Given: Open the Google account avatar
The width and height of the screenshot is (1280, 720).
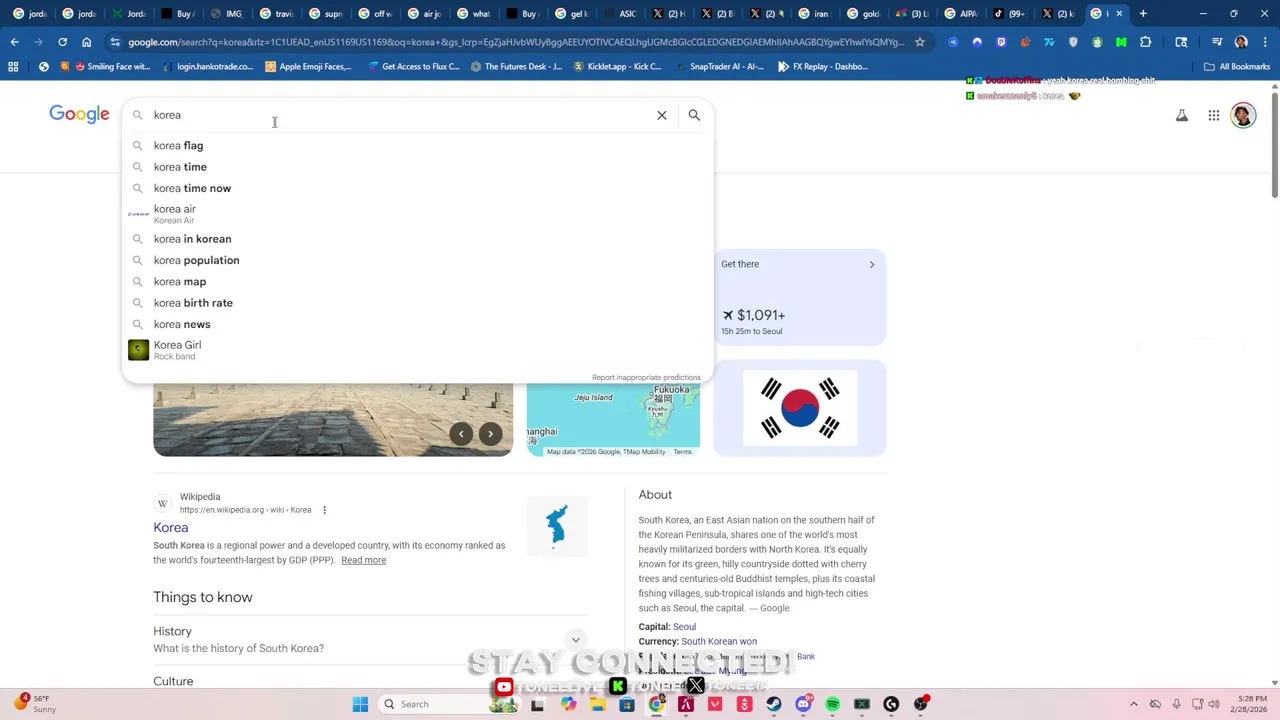Looking at the screenshot, I should click(x=1243, y=115).
